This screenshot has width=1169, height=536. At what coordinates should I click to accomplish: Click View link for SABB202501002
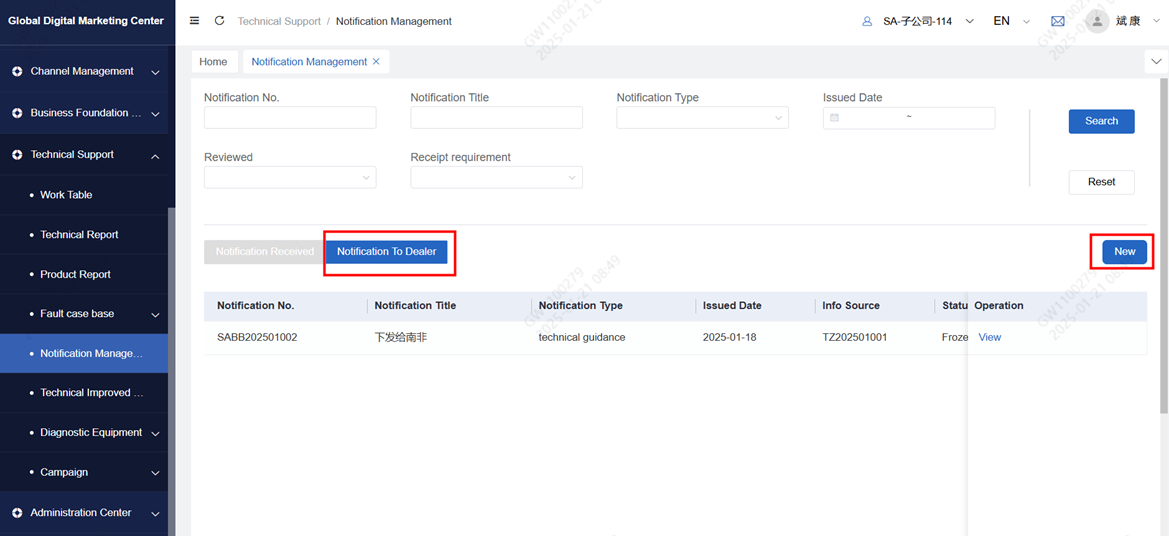coord(989,338)
